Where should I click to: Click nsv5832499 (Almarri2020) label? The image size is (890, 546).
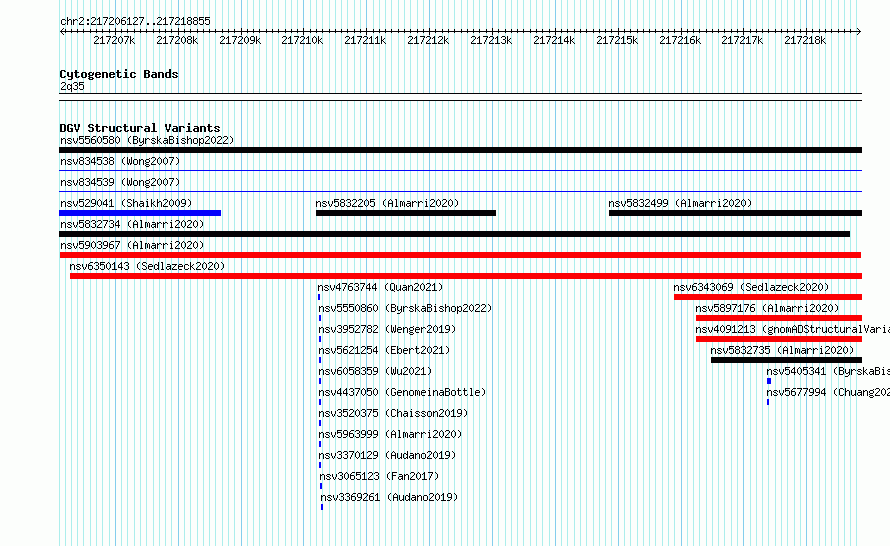coord(680,203)
